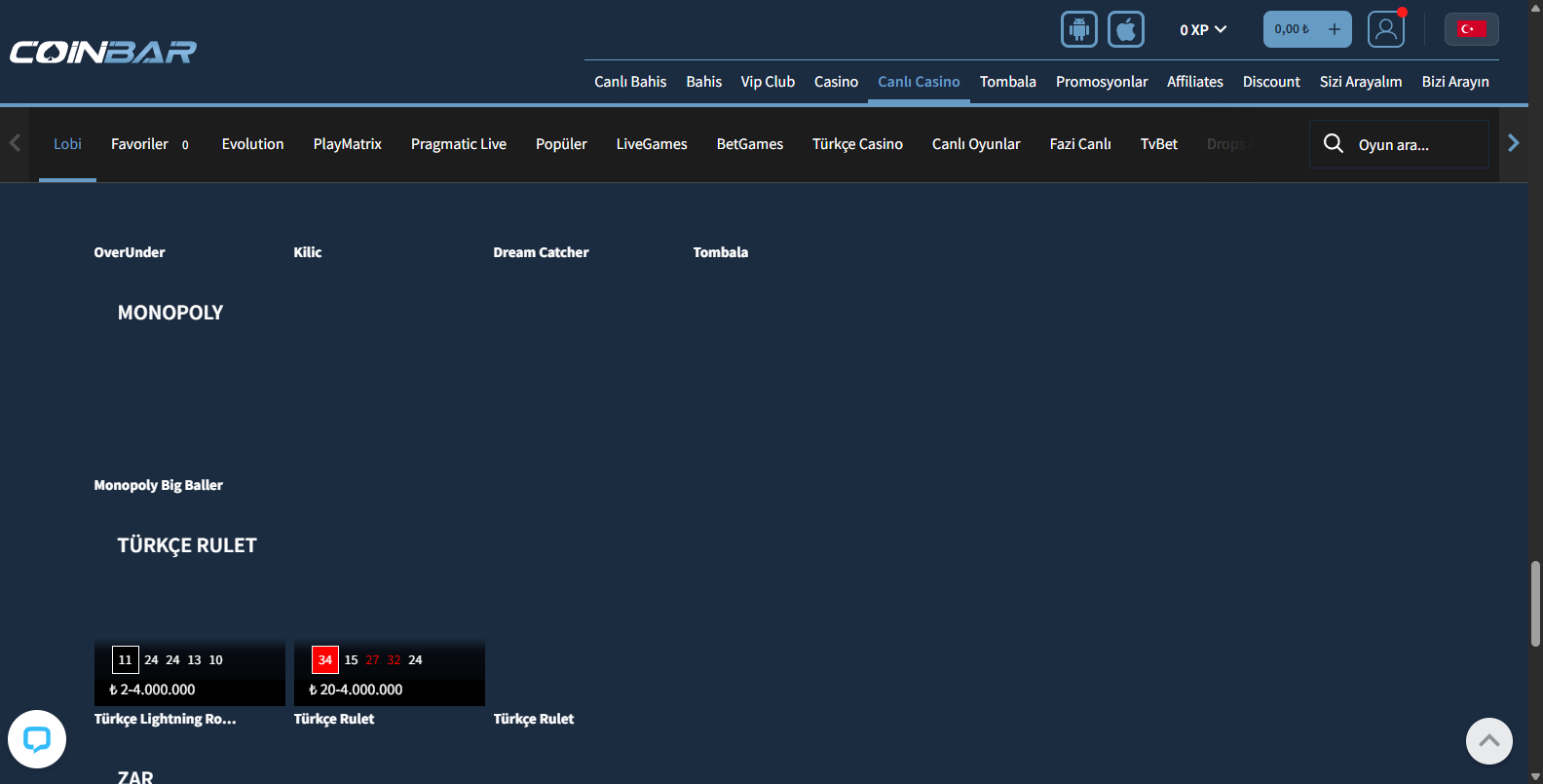Open the Tombala game title
1543x784 pixels.
point(721,252)
